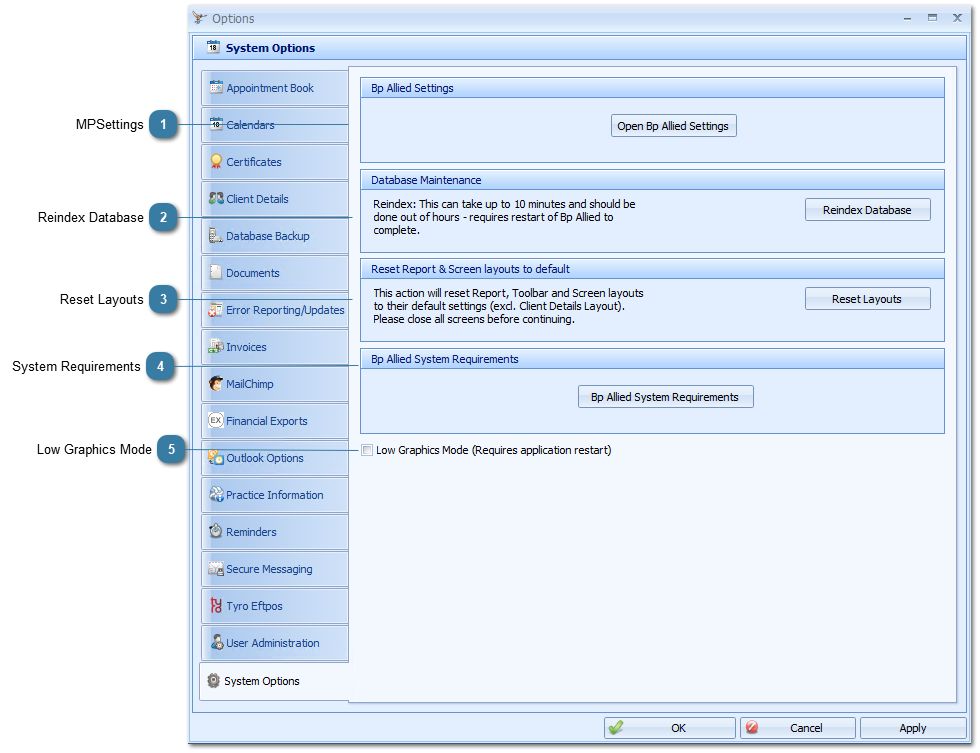The height and width of the screenshot is (753, 980).
Task: Maximize the Options window
Action: [x=932, y=17]
